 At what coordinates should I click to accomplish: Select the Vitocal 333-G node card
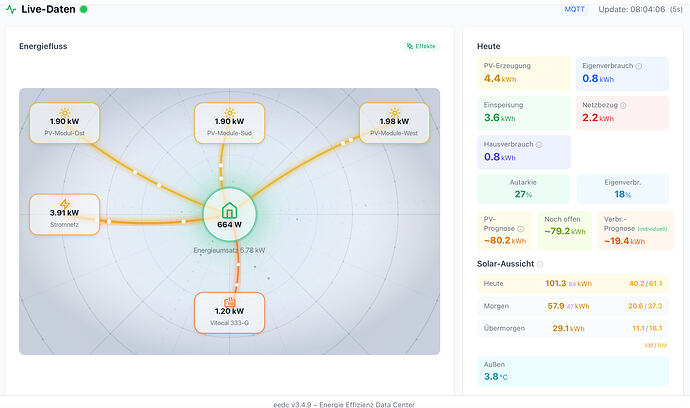[x=230, y=313]
